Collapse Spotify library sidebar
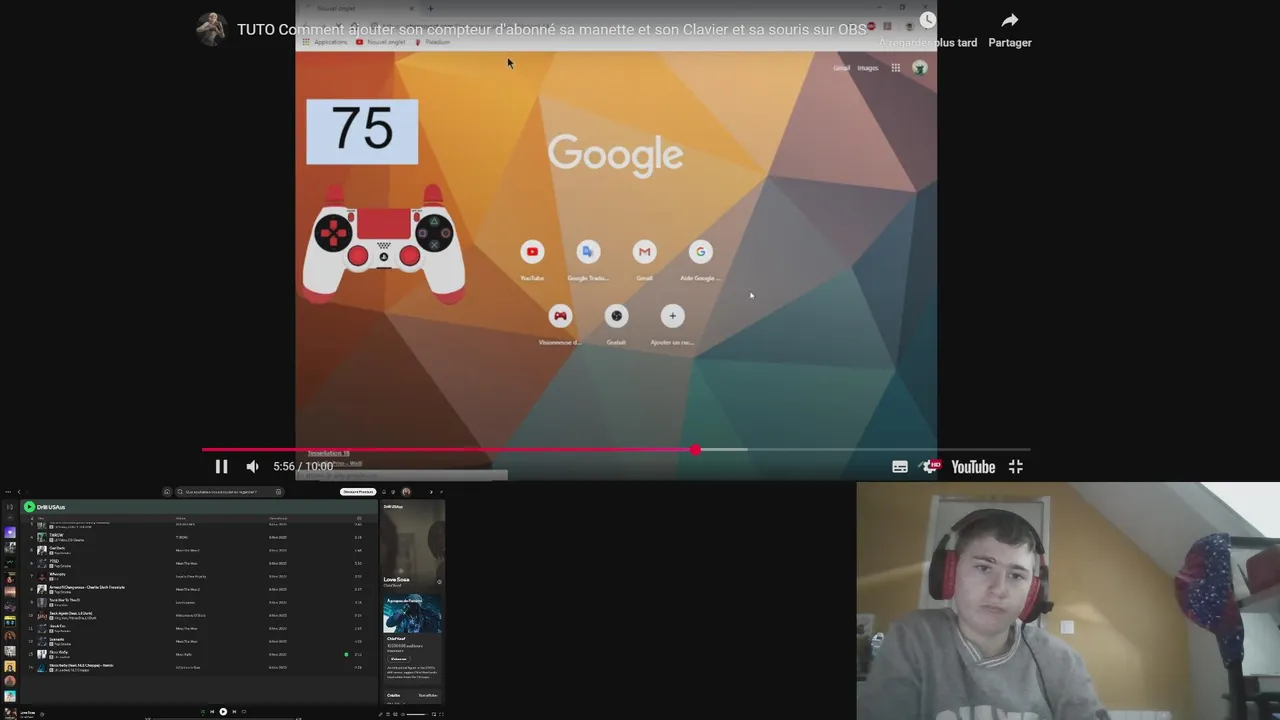Viewport: 1280px width, 720px height. coord(10,507)
